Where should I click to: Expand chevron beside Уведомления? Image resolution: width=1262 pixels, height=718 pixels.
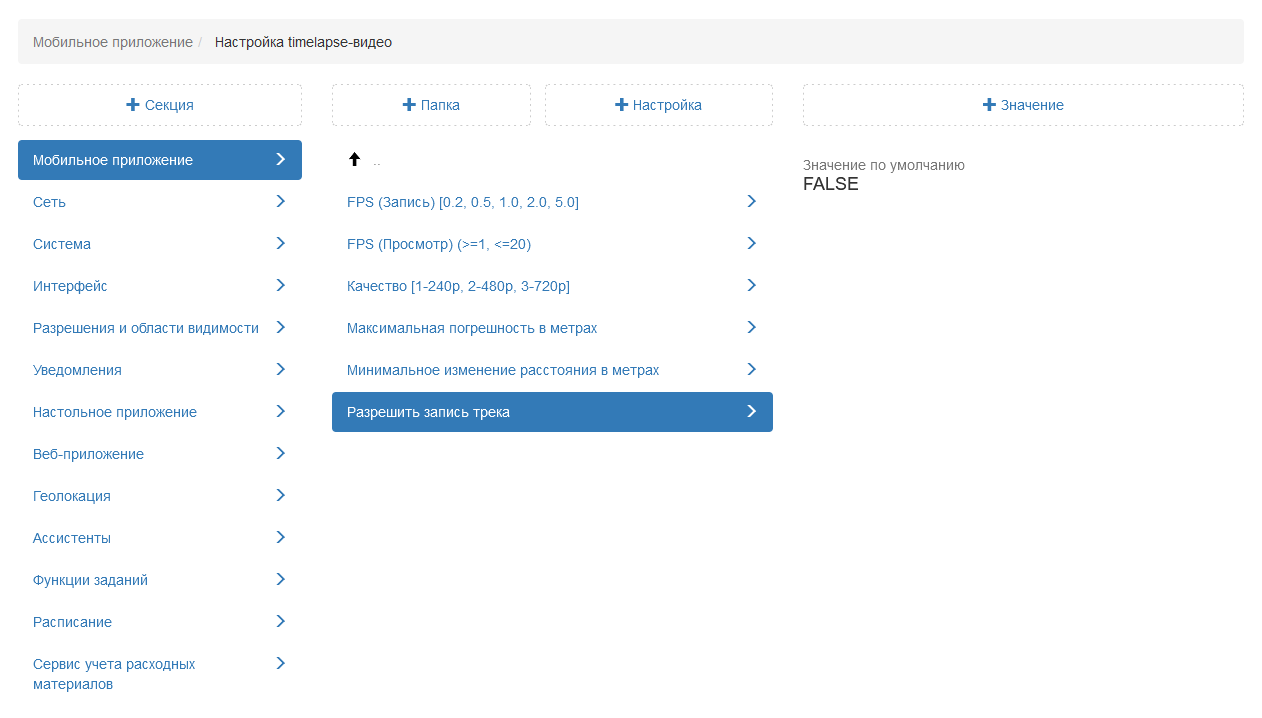pyautogui.click(x=280, y=369)
